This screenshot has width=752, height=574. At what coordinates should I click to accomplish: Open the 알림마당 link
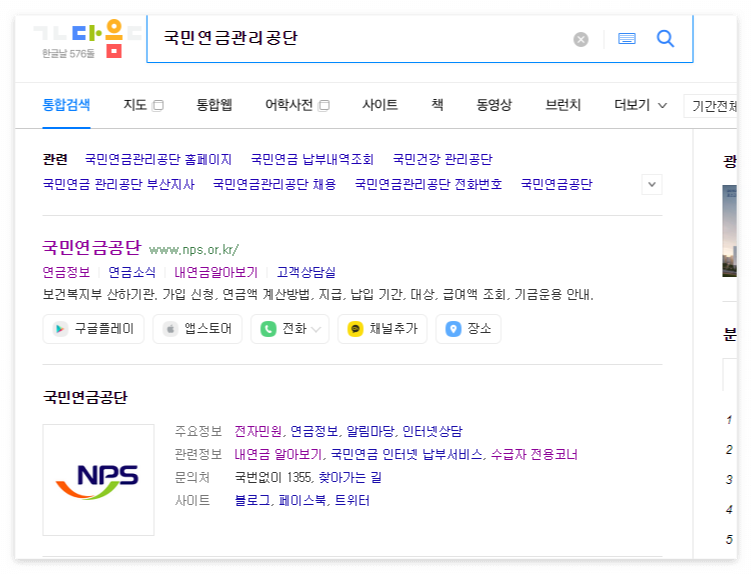[370, 432]
